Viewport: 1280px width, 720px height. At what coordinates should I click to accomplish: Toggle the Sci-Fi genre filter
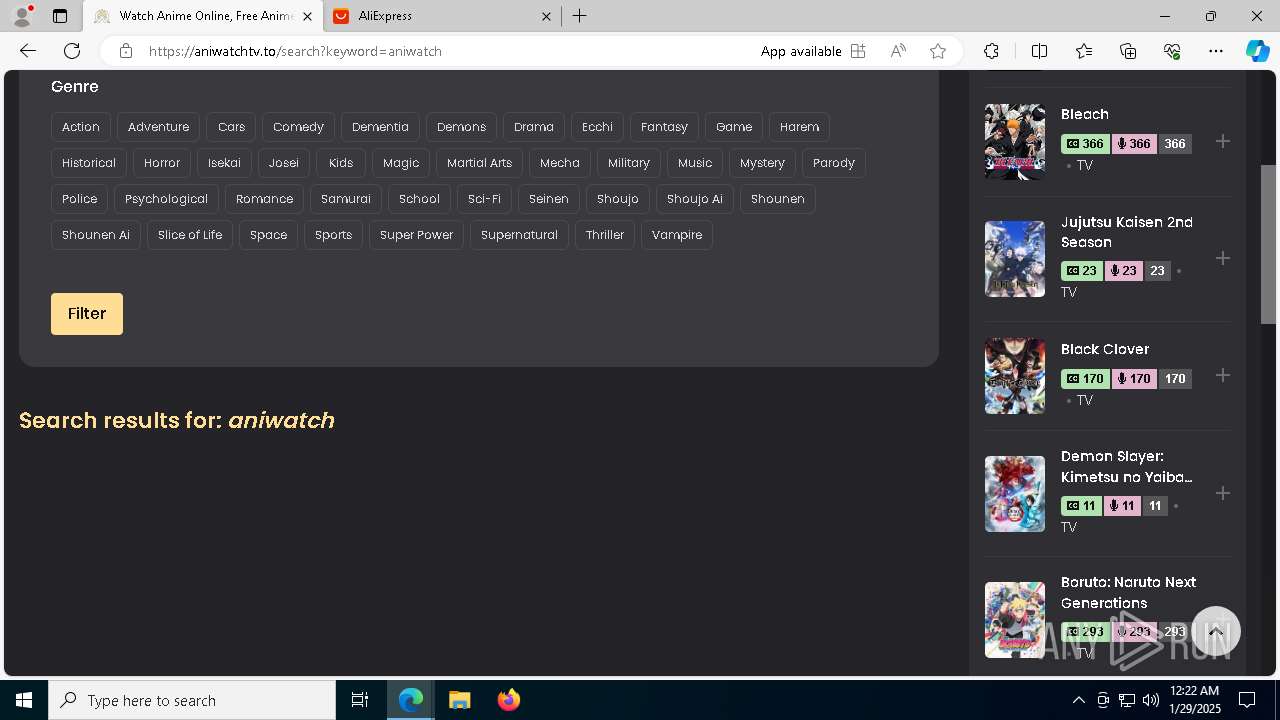pyautogui.click(x=484, y=199)
